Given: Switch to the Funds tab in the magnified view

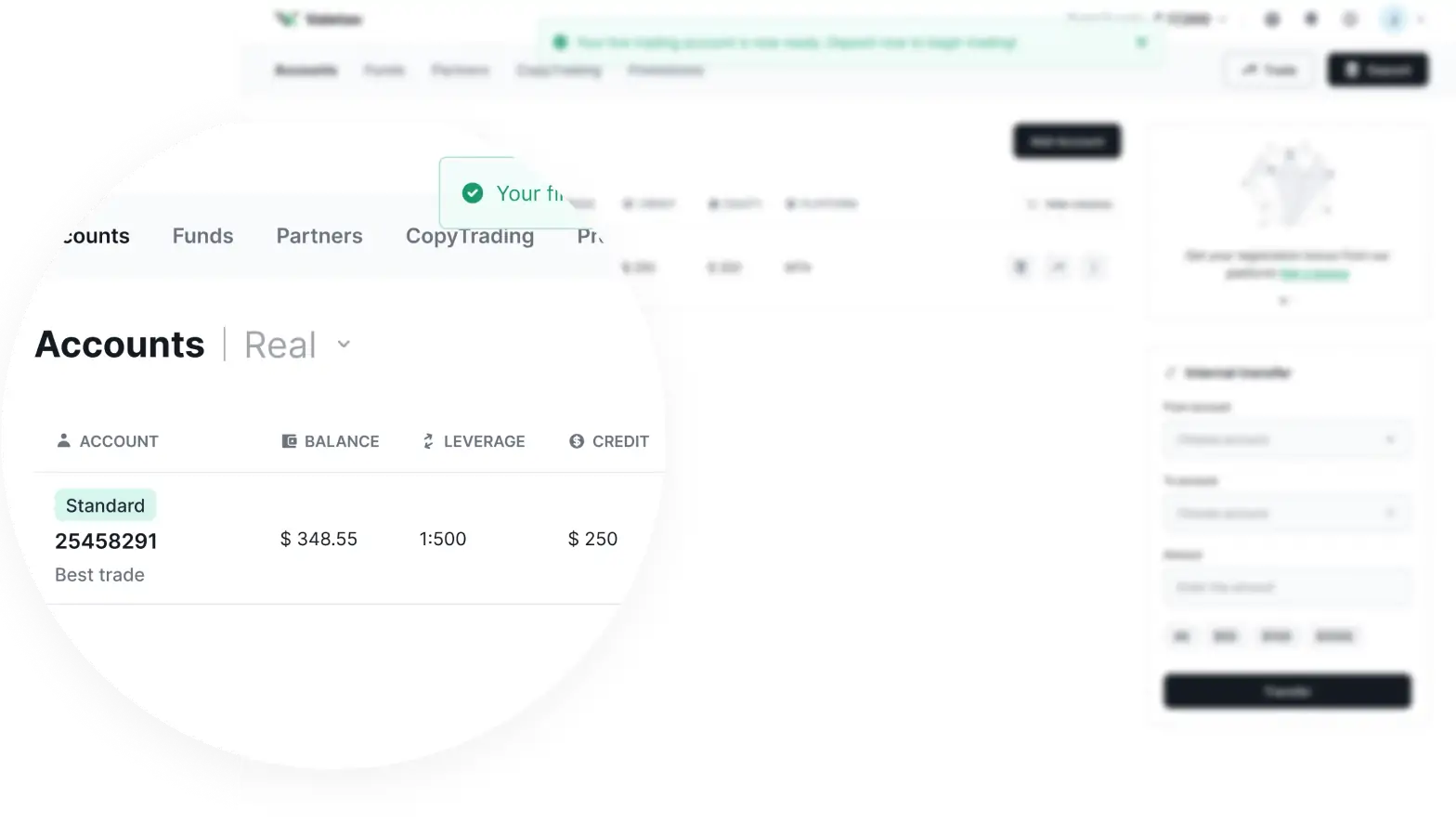Looking at the screenshot, I should click(x=202, y=236).
